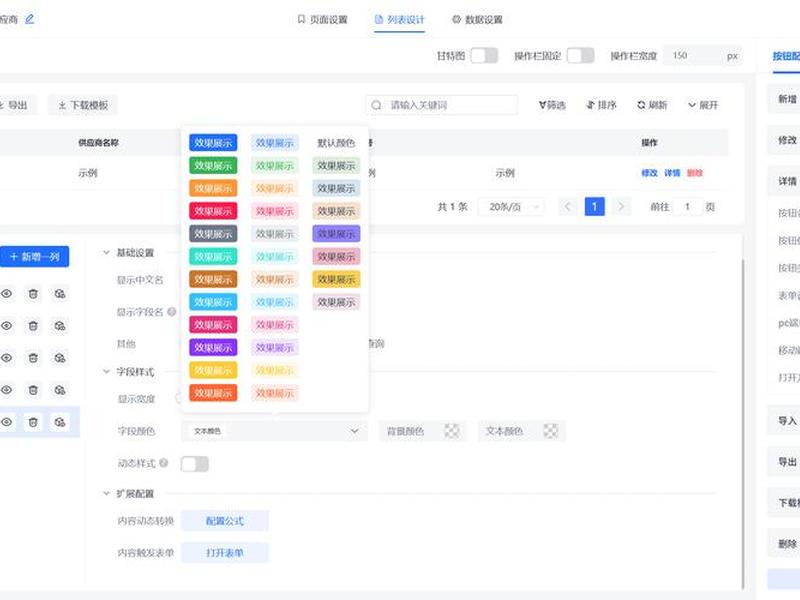Open the 文本颜色 color picker swatch
Image resolution: width=800 pixels, height=600 pixels.
(551, 431)
